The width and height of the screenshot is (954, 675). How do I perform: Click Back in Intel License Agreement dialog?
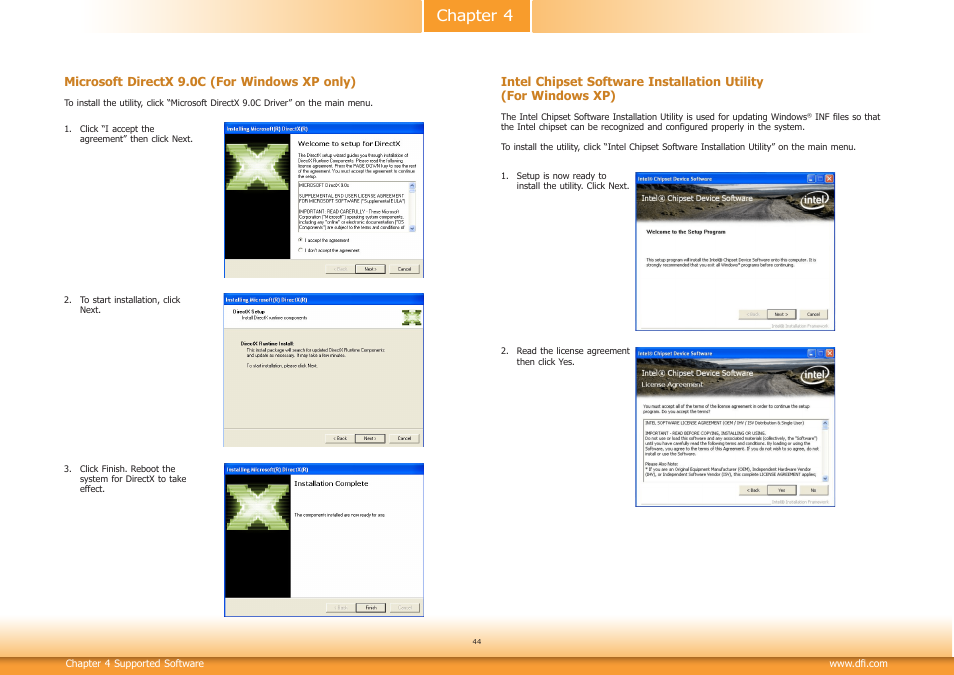pyautogui.click(x=753, y=490)
